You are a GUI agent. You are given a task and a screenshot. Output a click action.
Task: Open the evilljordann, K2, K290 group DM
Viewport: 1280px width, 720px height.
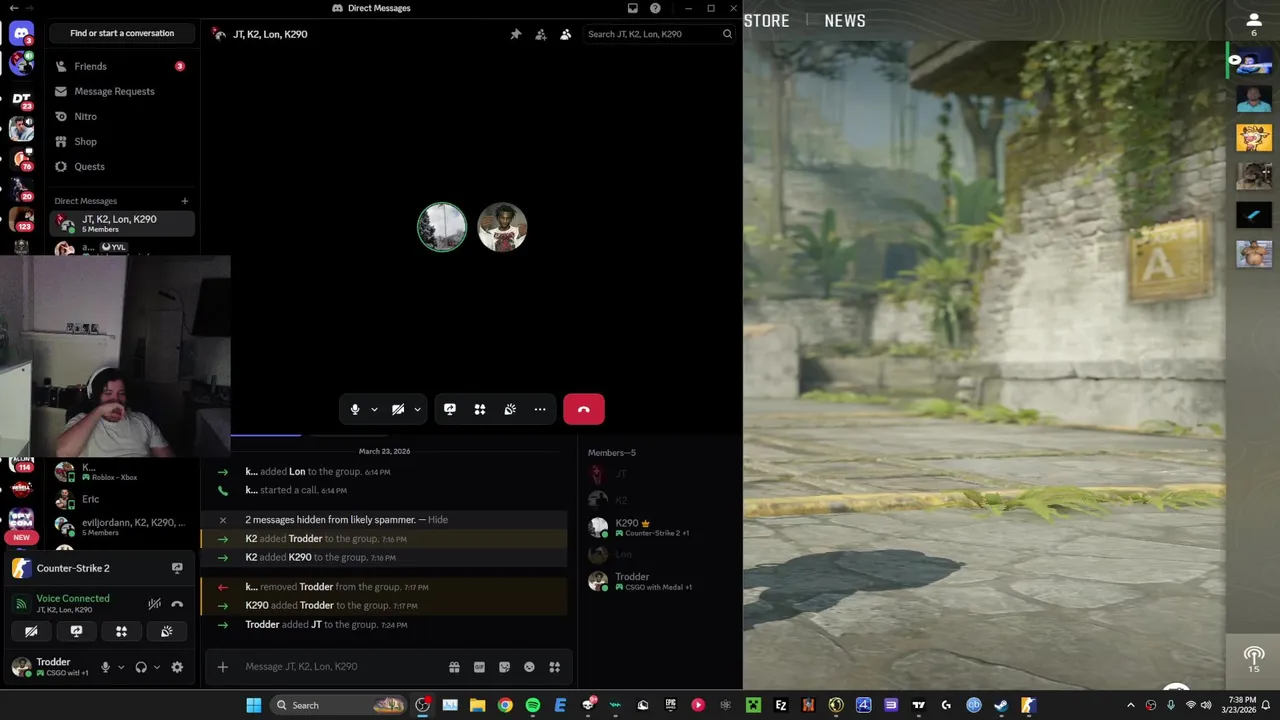point(122,526)
